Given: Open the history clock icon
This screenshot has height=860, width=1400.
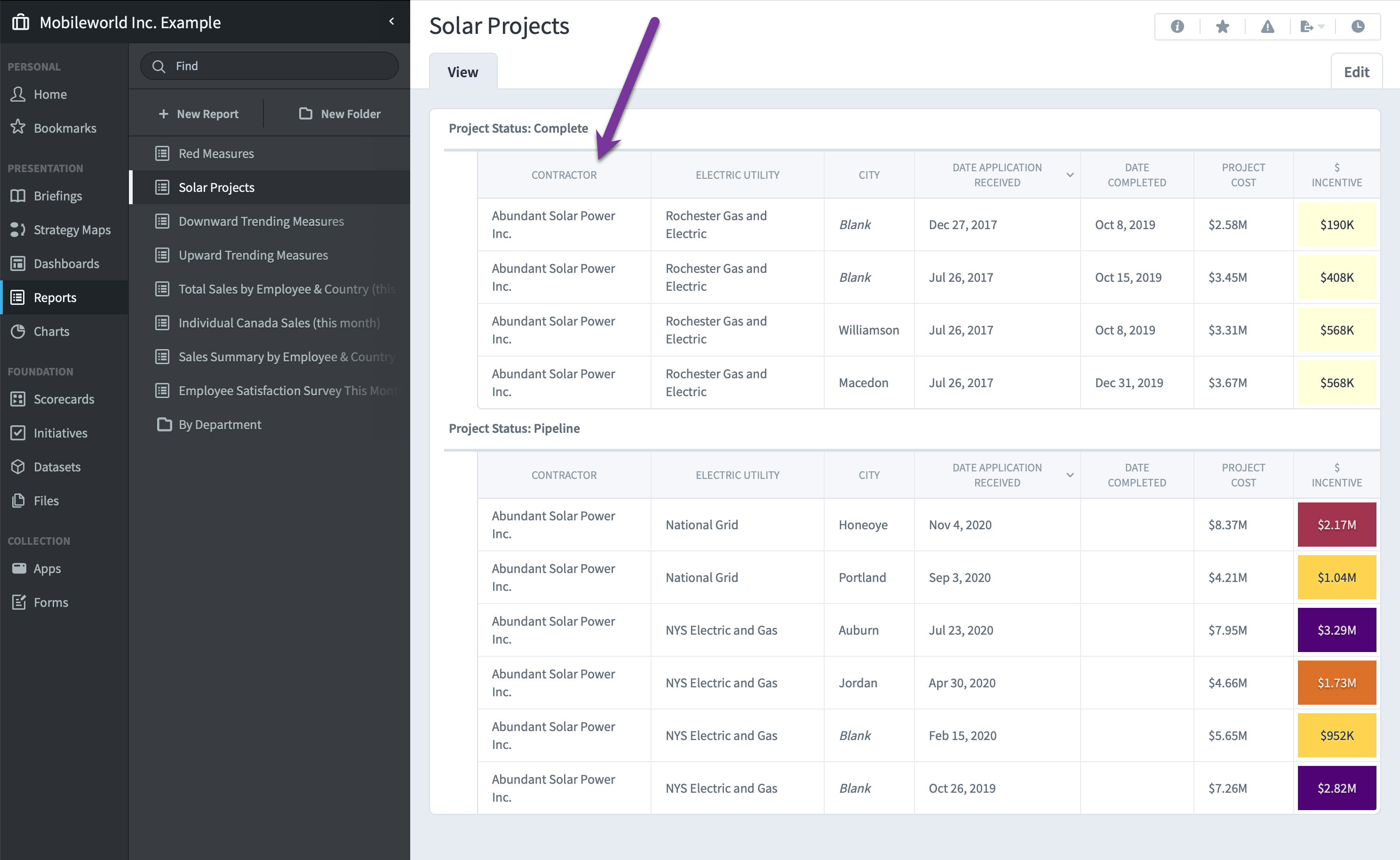Looking at the screenshot, I should pos(1357,26).
